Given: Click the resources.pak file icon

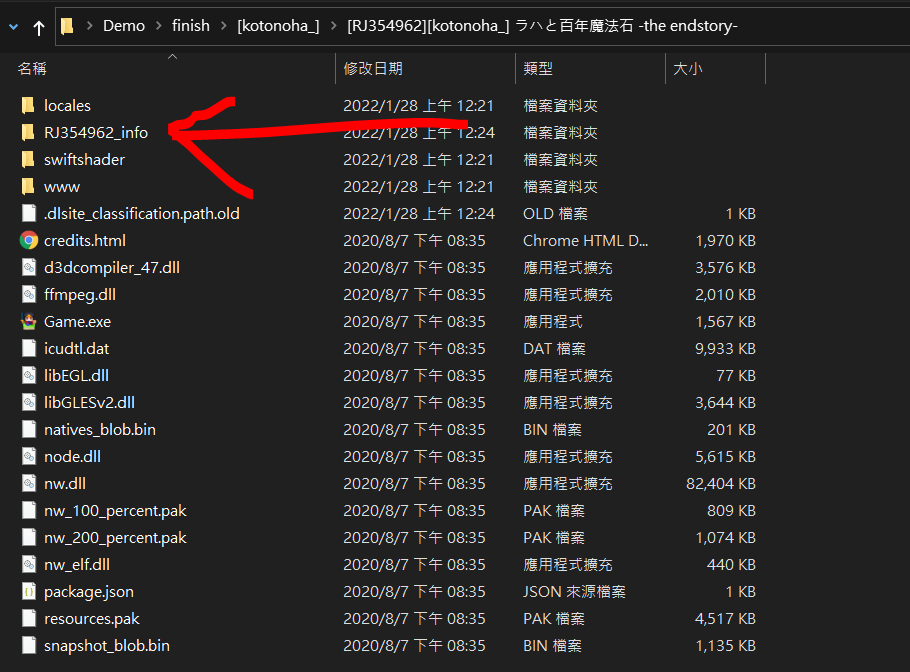Looking at the screenshot, I should click(x=28, y=618).
